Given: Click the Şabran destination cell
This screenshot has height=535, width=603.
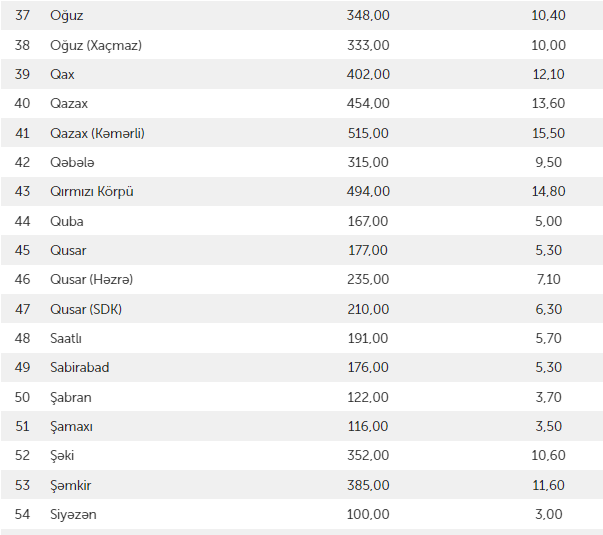Looking at the screenshot, I should [71, 397].
